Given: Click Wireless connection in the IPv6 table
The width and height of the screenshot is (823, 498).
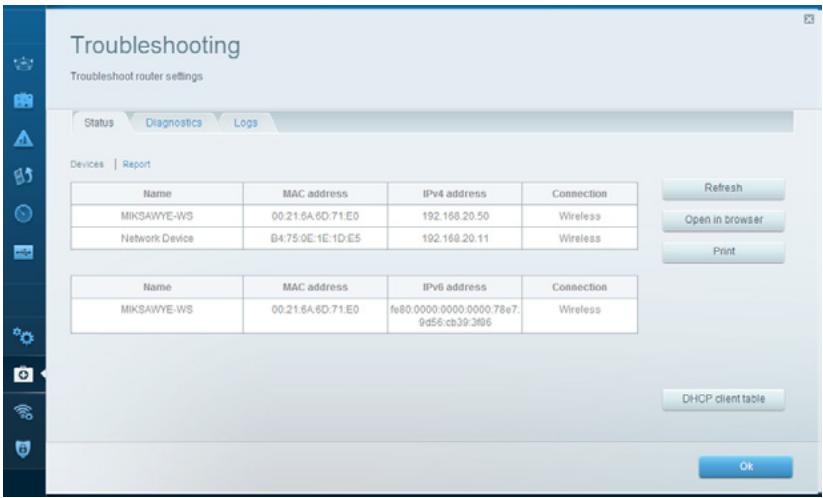Looking at the screenshot, I should 579,310.
